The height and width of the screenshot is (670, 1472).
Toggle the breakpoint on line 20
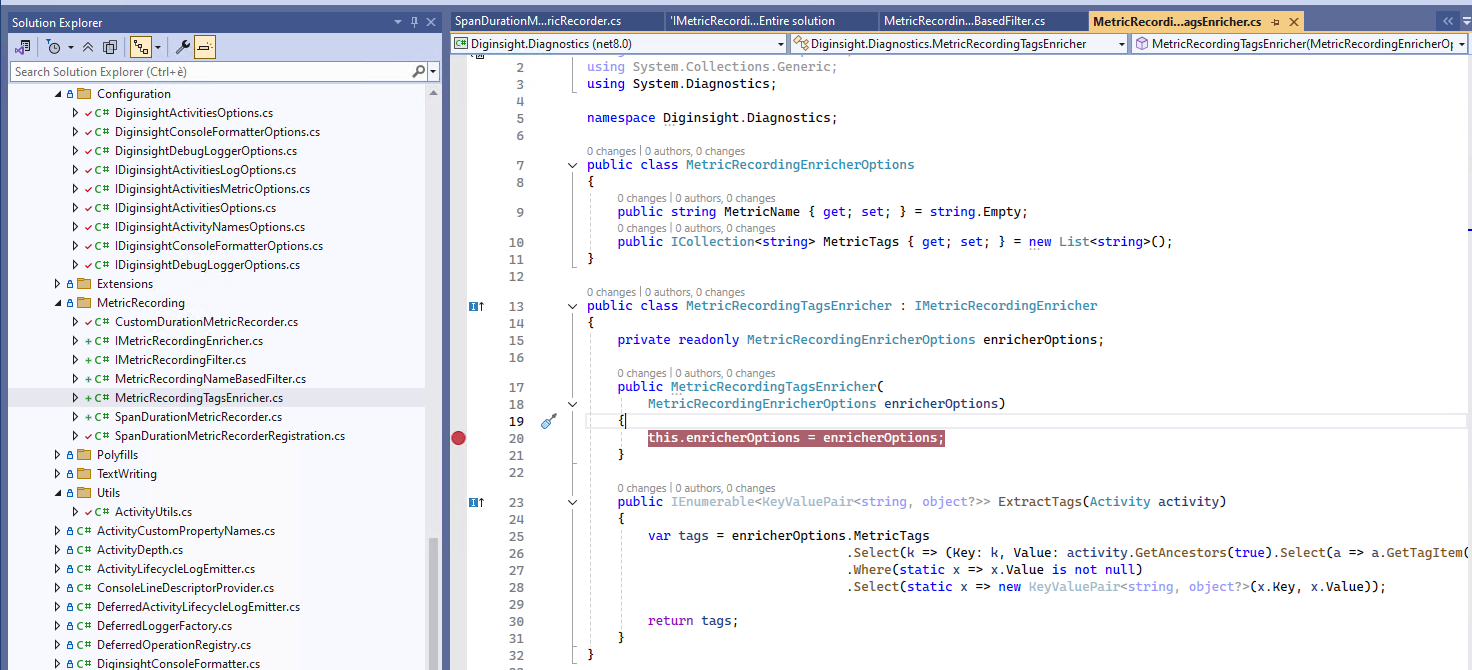[x=459, y=438]
